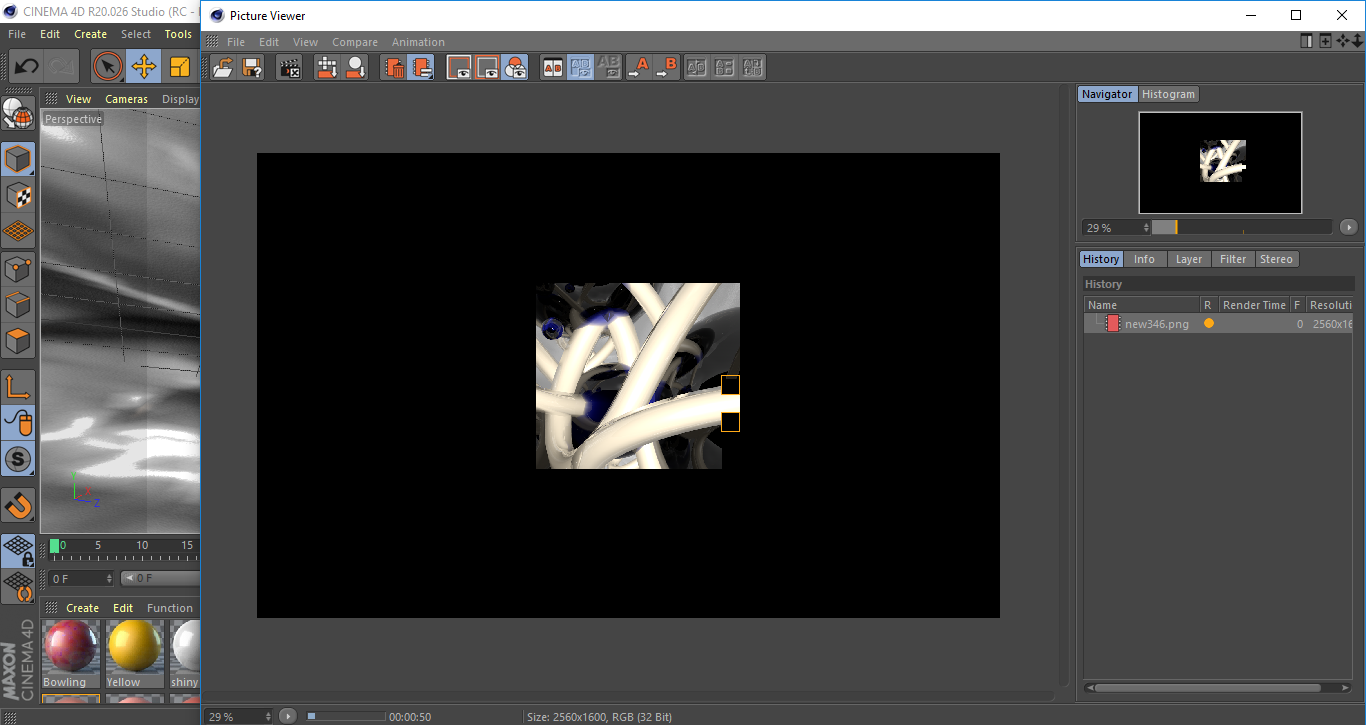Screen dimensions: 1366x725
Task: Click the History horizontal scrollbar
Action: point(1208,688)
